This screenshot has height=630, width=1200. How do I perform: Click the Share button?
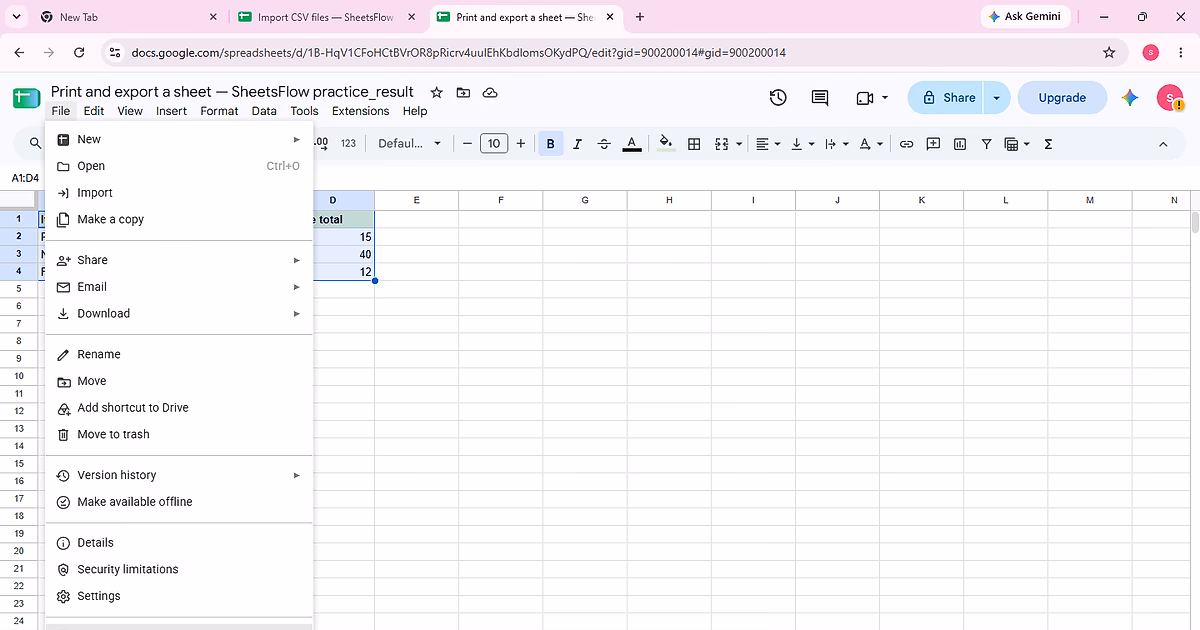pyautogui.click(x=946, y=97)
